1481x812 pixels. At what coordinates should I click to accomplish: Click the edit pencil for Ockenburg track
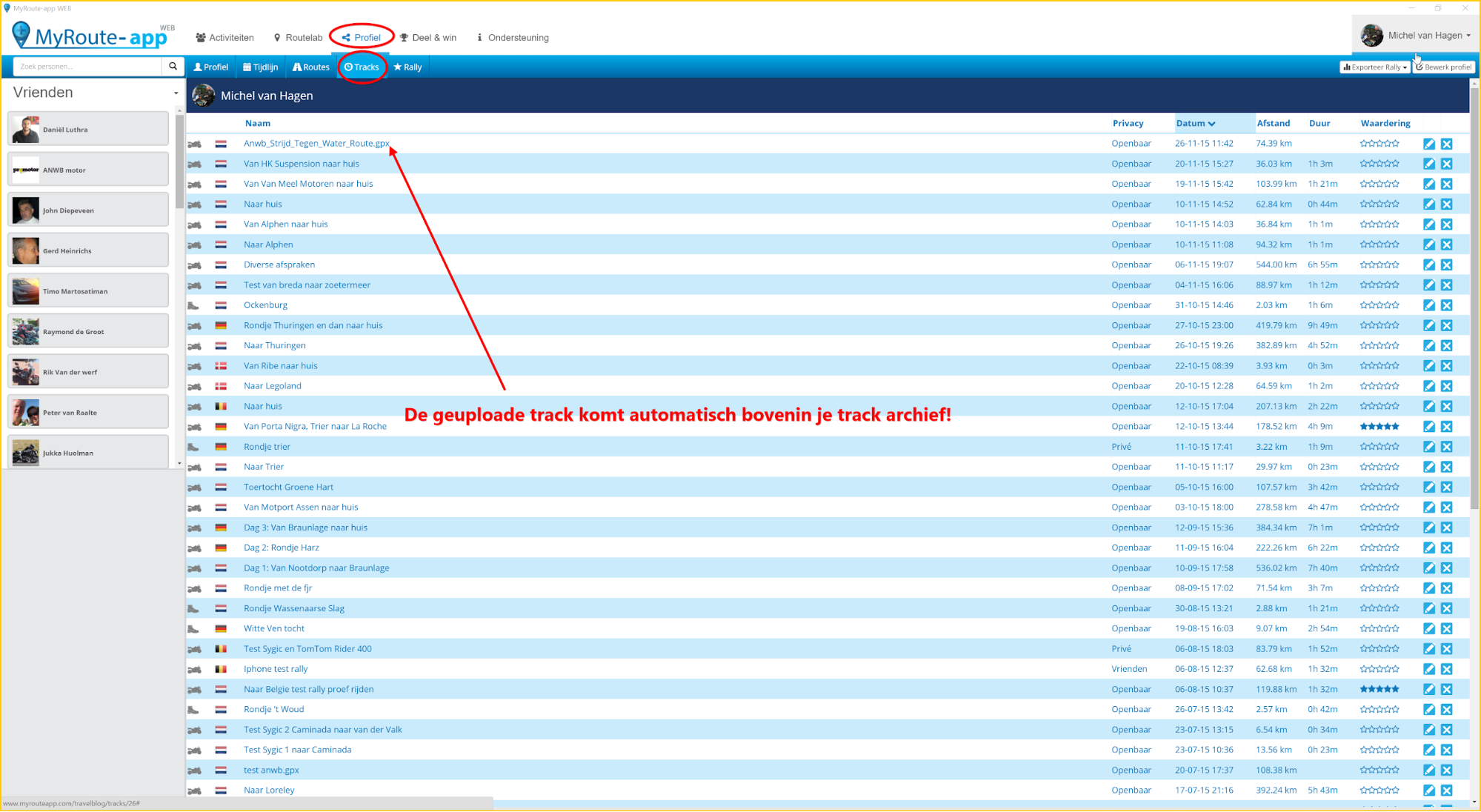[1428, 305]
